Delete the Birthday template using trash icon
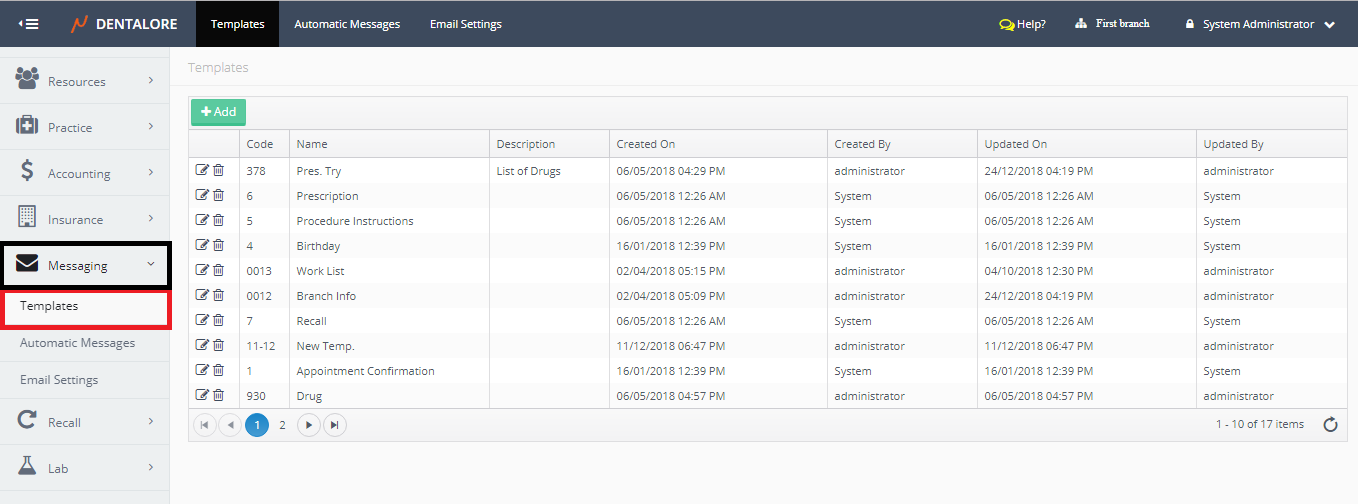 coord(218,245)
